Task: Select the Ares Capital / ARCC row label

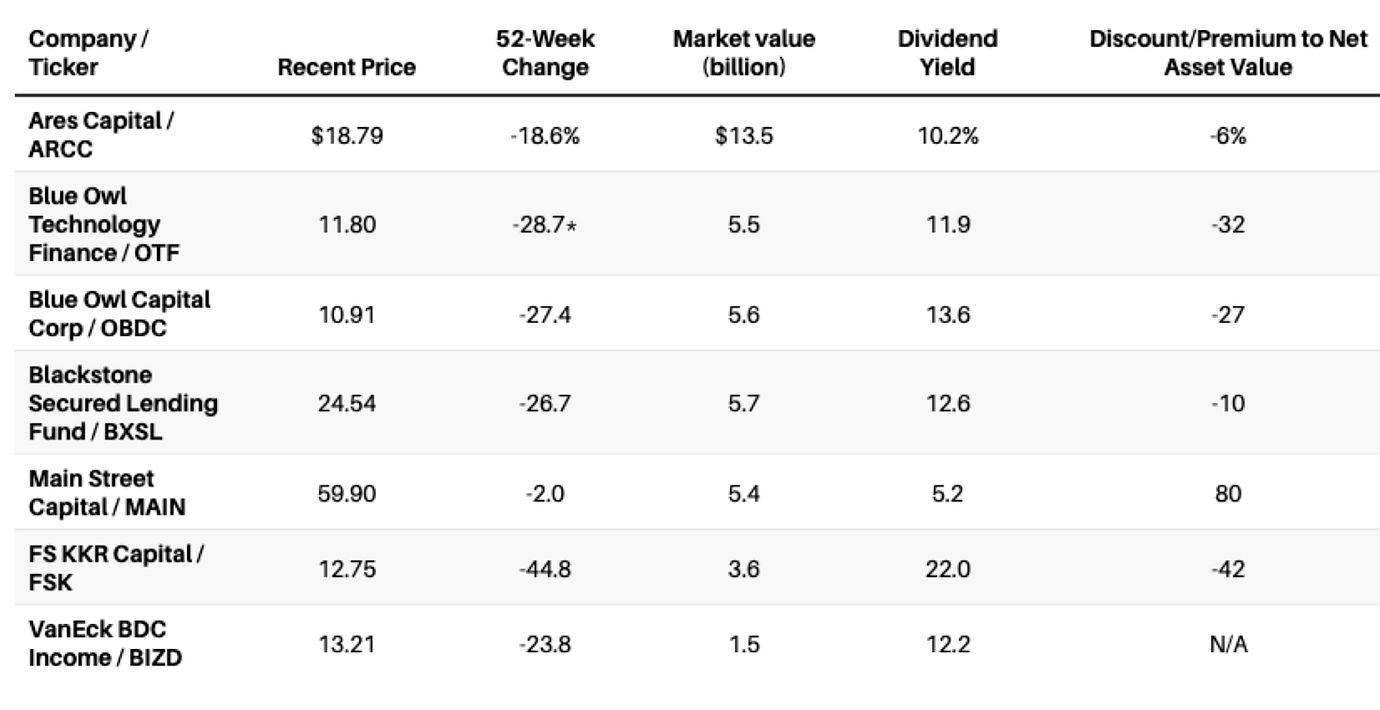Action: click(x=101, y=135)
